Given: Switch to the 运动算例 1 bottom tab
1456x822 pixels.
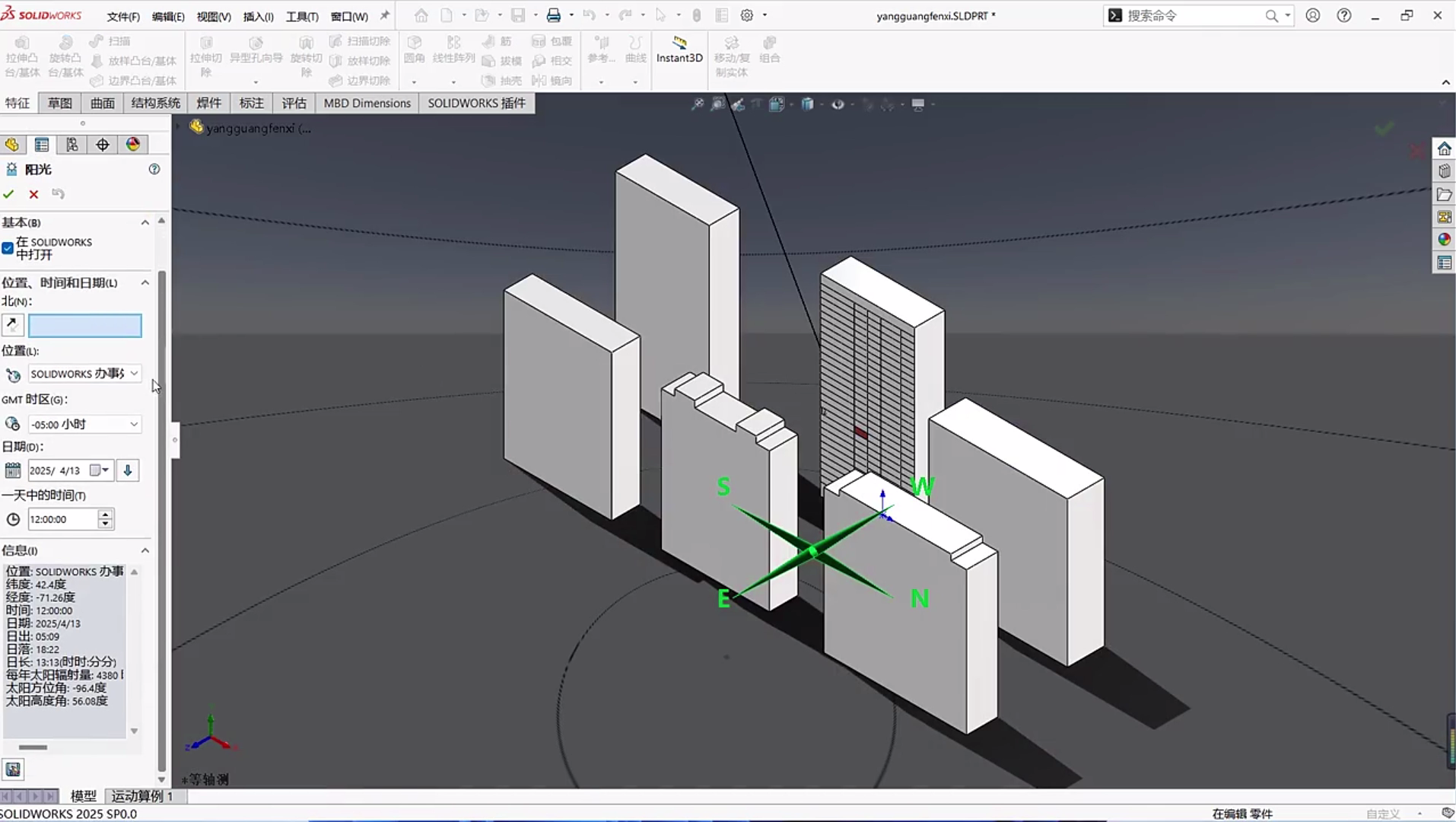Looking at the screenshot, I should click(x=142, y=796).
